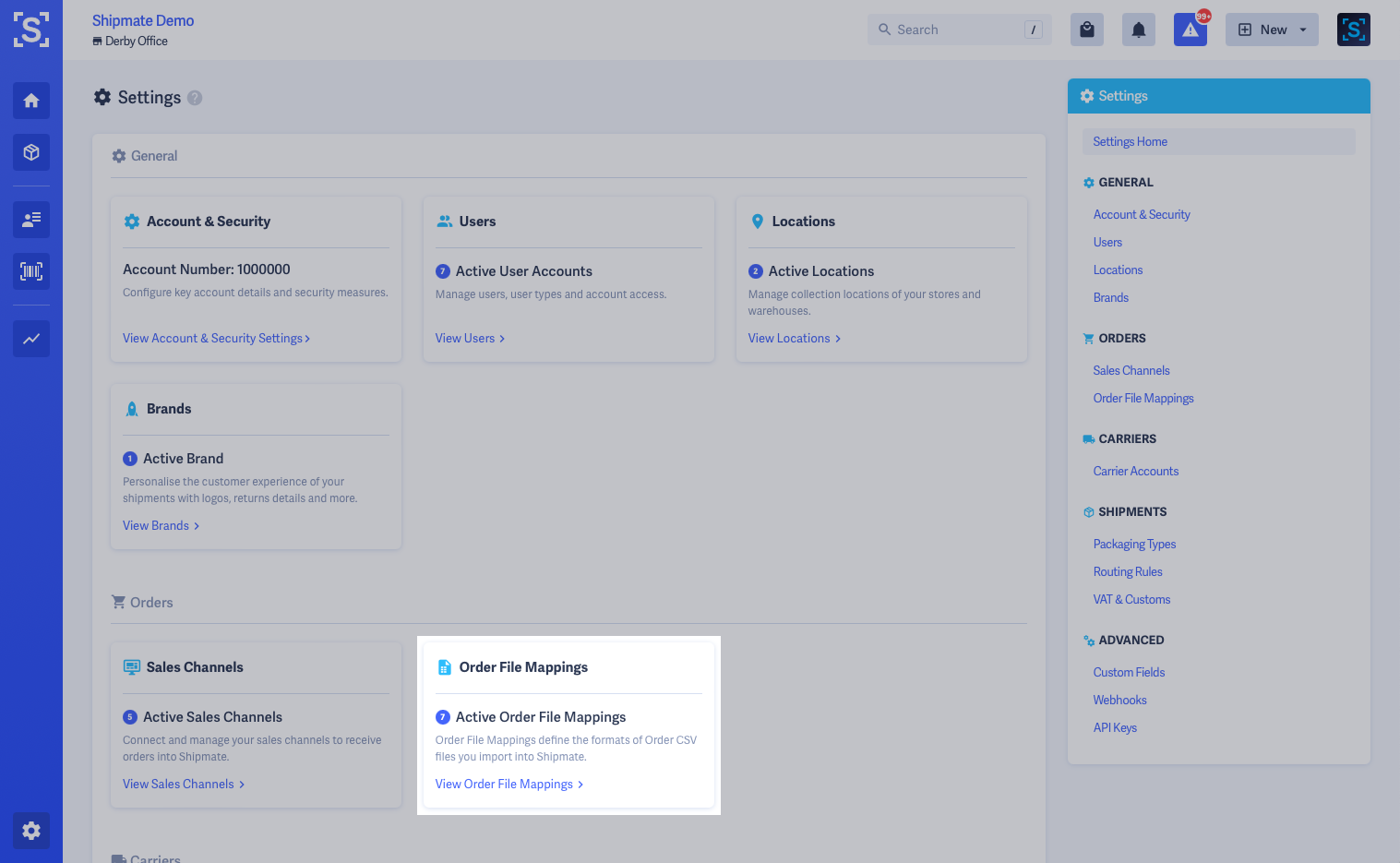
Task: Open the alerts warning icon with 99+ badge
Action: (1191, 30)
